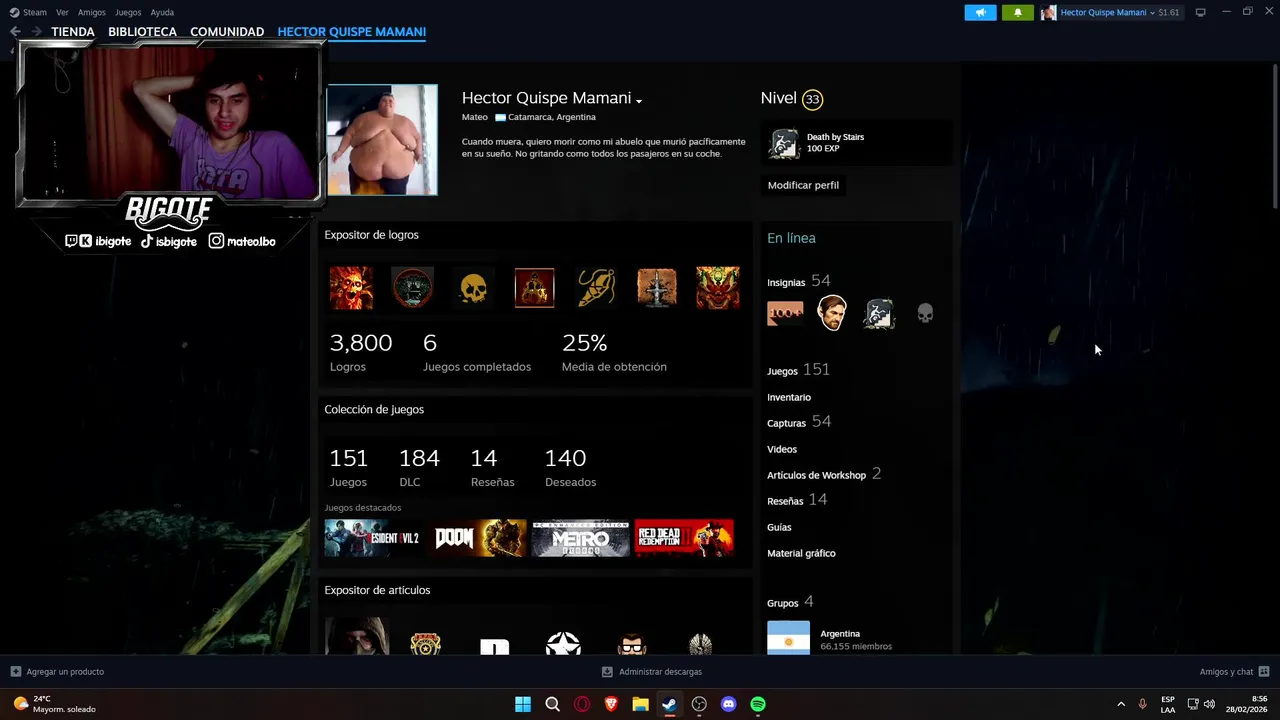Click the profile avatar picture
The width and height of the screenshot is (1280, 720).
pyautogui.click(x=382, y=139)
